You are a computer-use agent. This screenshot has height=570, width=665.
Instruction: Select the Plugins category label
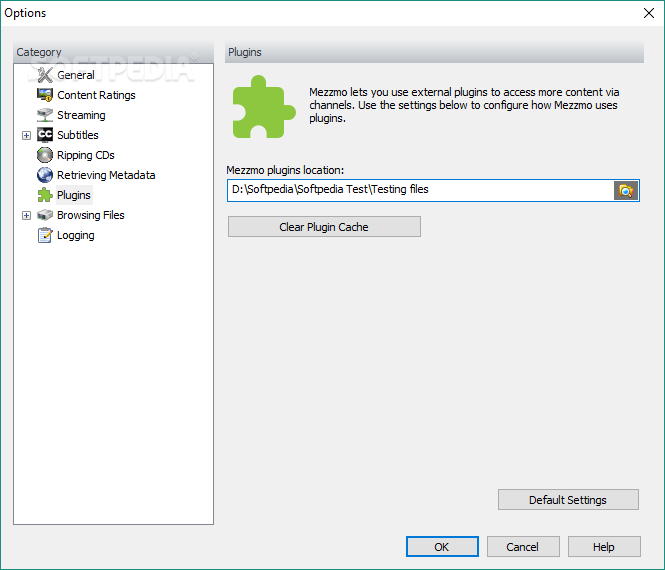tap(74, 195)
